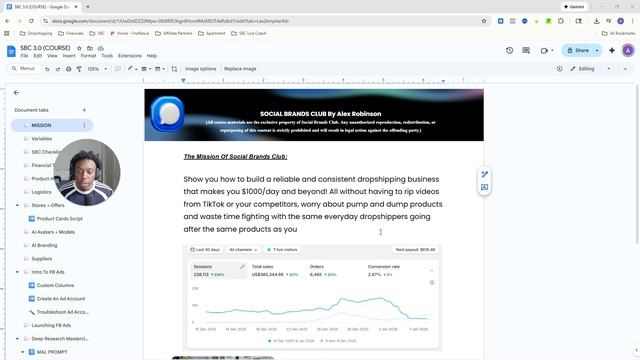640x360 pixels.
Task: Add a new document tab
Action: tap(84, 110)
